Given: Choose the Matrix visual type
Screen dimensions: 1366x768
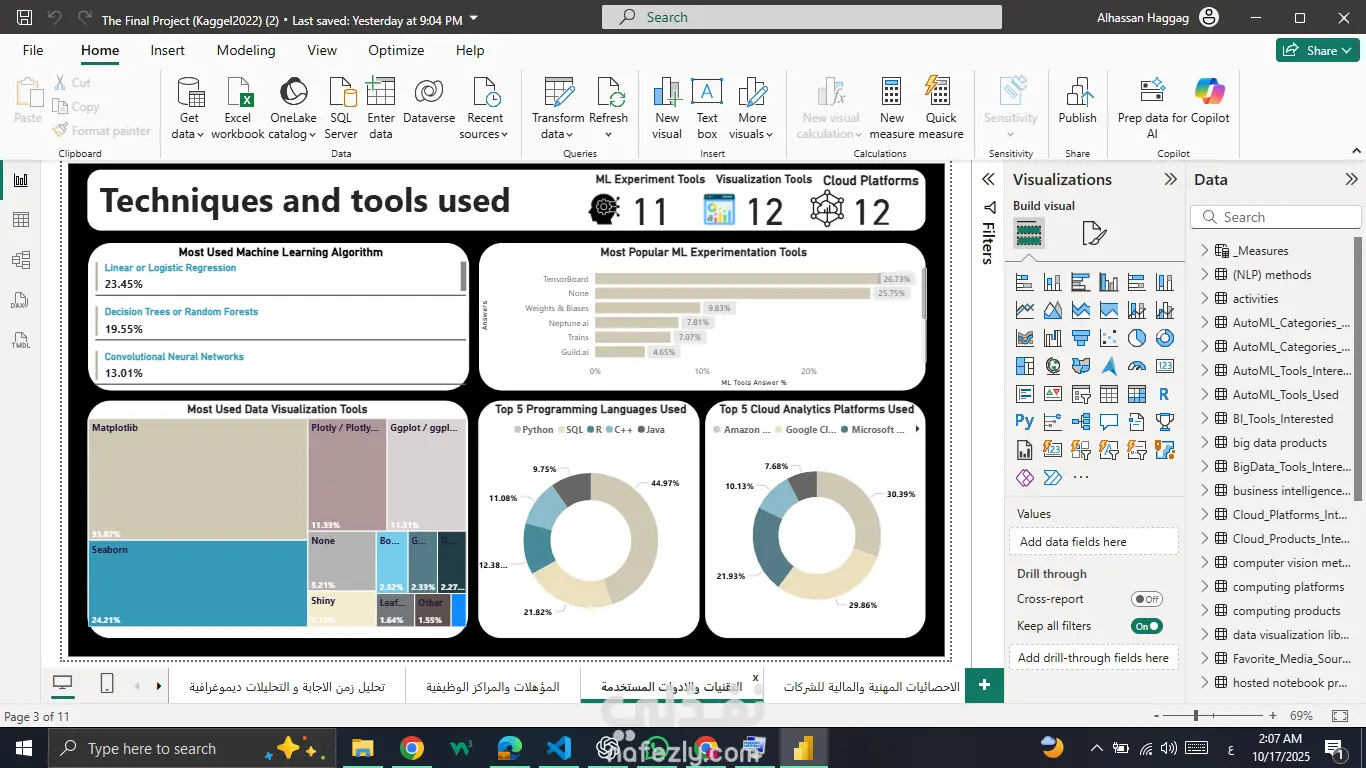Looking at the screenshot, I should coord(1137,394).
